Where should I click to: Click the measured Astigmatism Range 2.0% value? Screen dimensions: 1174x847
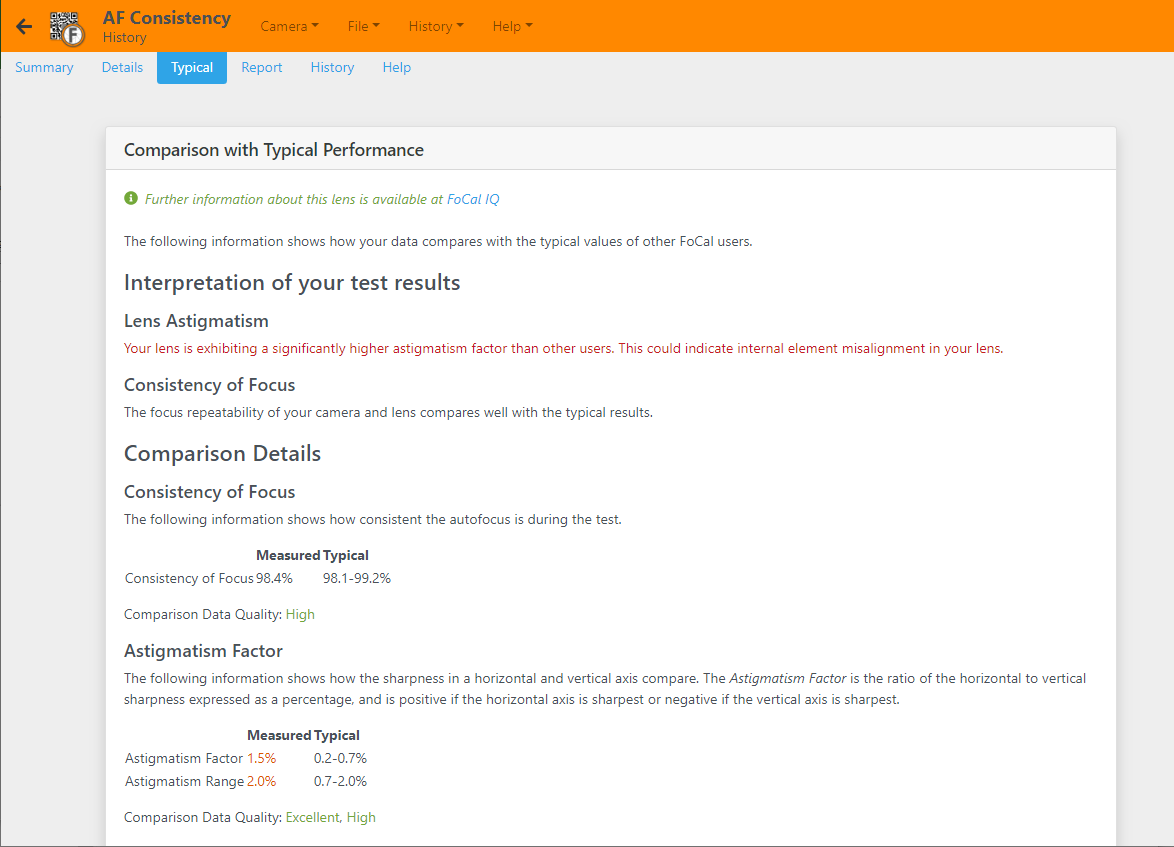[262, 781]
